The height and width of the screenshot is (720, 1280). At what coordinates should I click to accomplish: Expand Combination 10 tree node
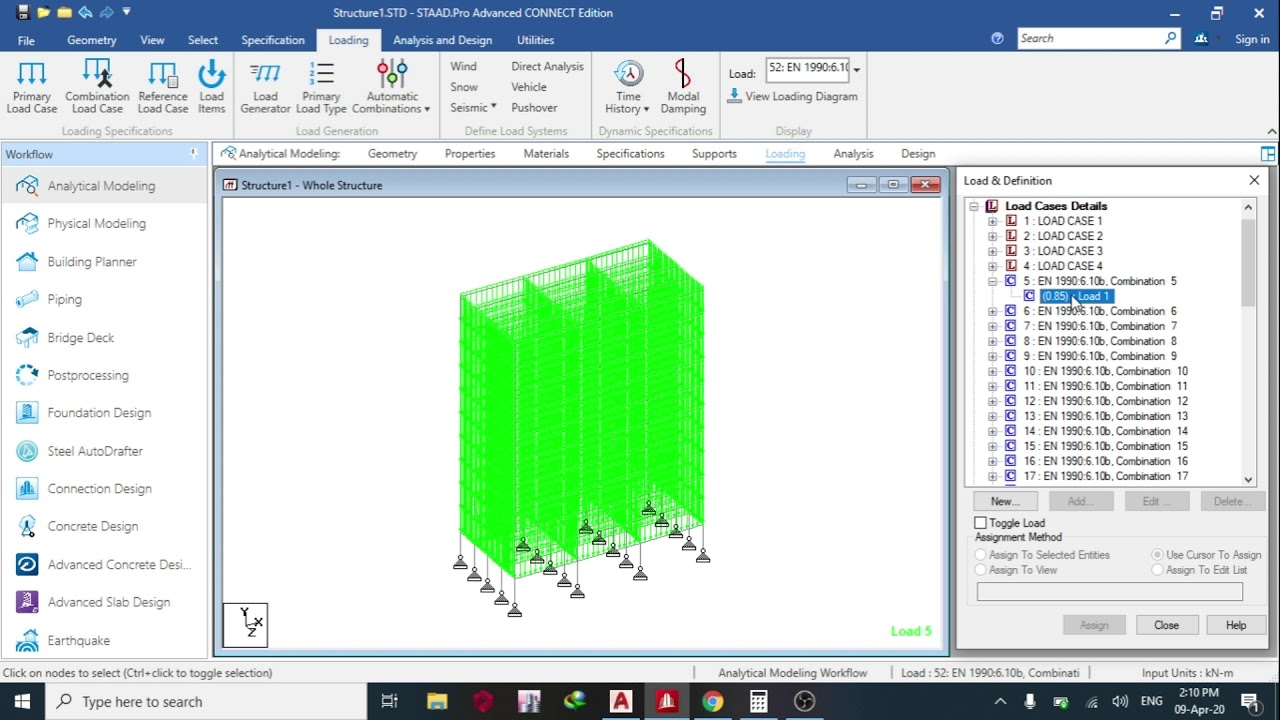pos(992,371)
